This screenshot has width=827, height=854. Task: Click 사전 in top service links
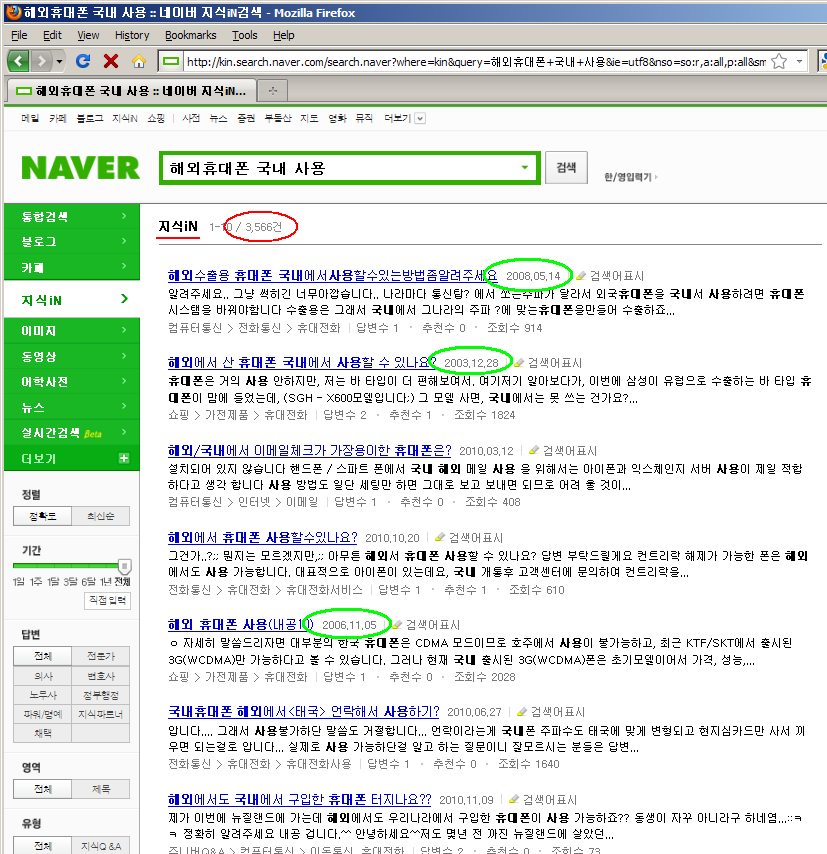[191, 118]
